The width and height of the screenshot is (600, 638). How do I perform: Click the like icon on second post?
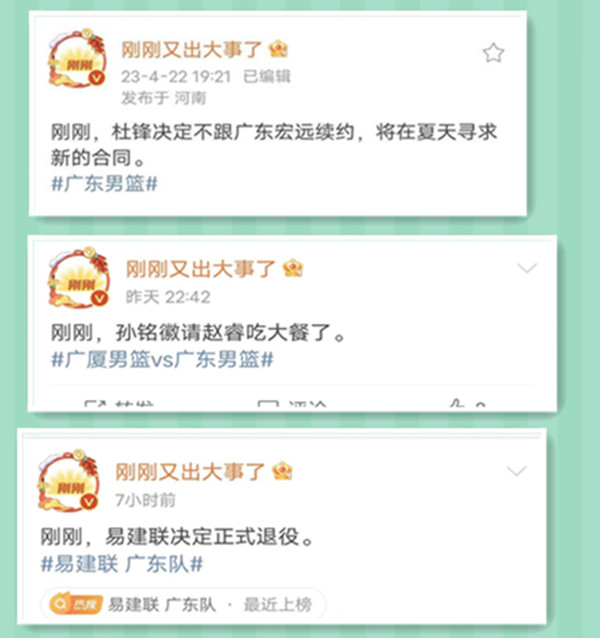click(457, 404)
